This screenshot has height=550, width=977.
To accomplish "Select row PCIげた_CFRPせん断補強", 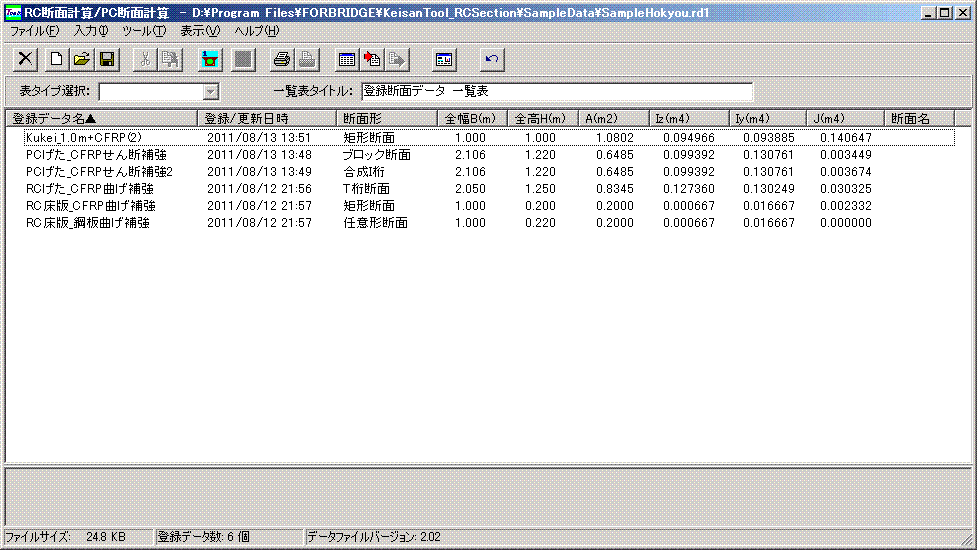I will point(489,154).
